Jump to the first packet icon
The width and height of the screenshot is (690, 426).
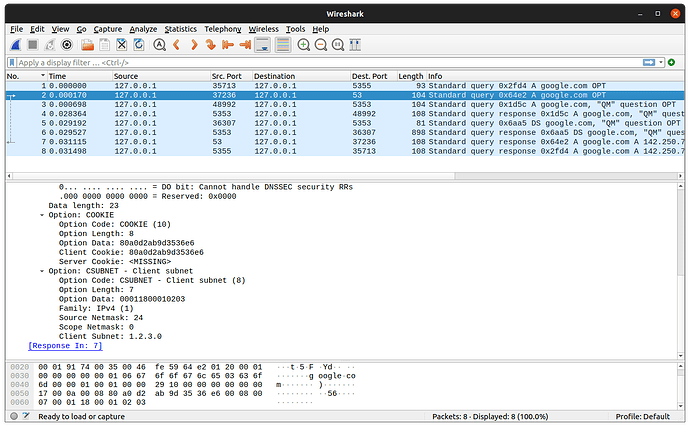tap(228, 45)
